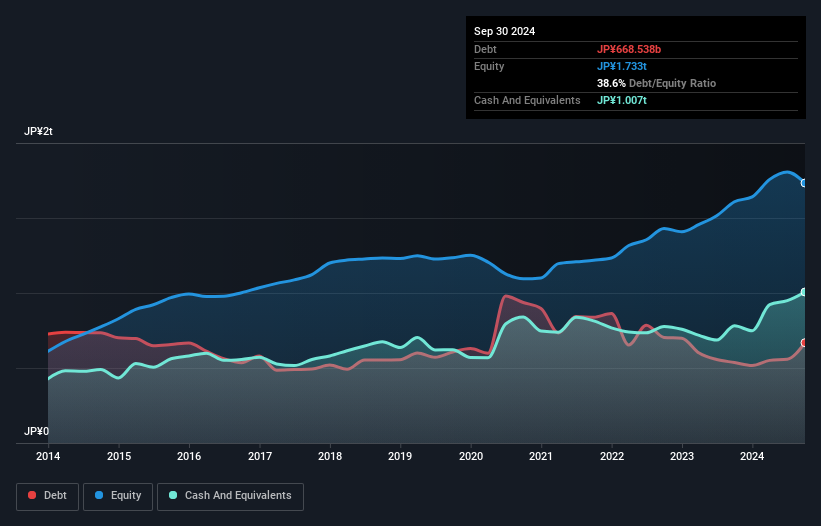Click the 2018 x-axis label
Viewport: 821px width, 526px height.
(330, 456)
